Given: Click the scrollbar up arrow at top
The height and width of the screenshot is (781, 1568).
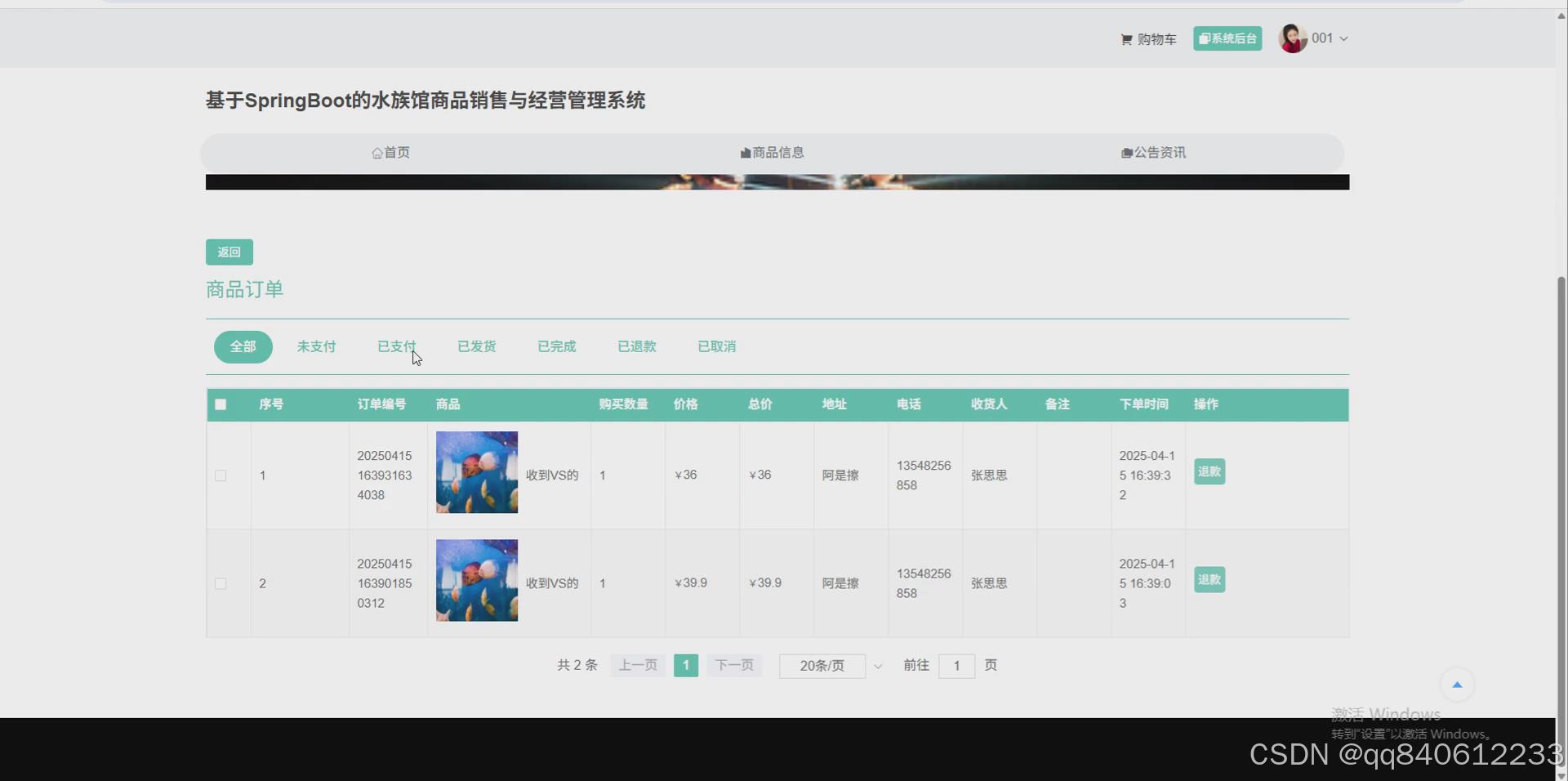Looking at the screenshot, I should coord(1561,16).
